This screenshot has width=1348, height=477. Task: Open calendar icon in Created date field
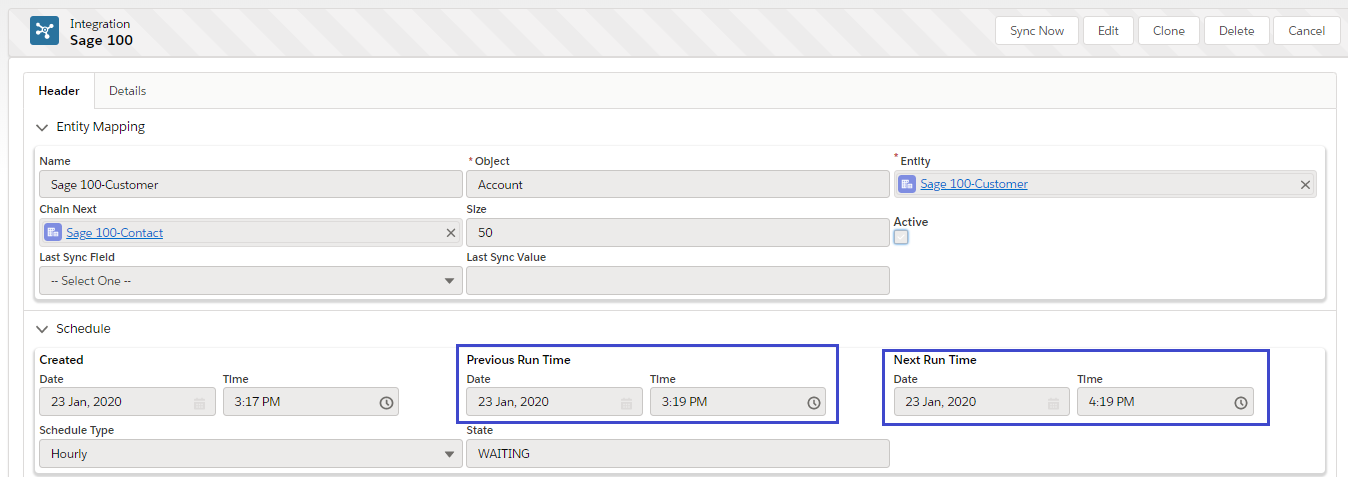(199, 403)
